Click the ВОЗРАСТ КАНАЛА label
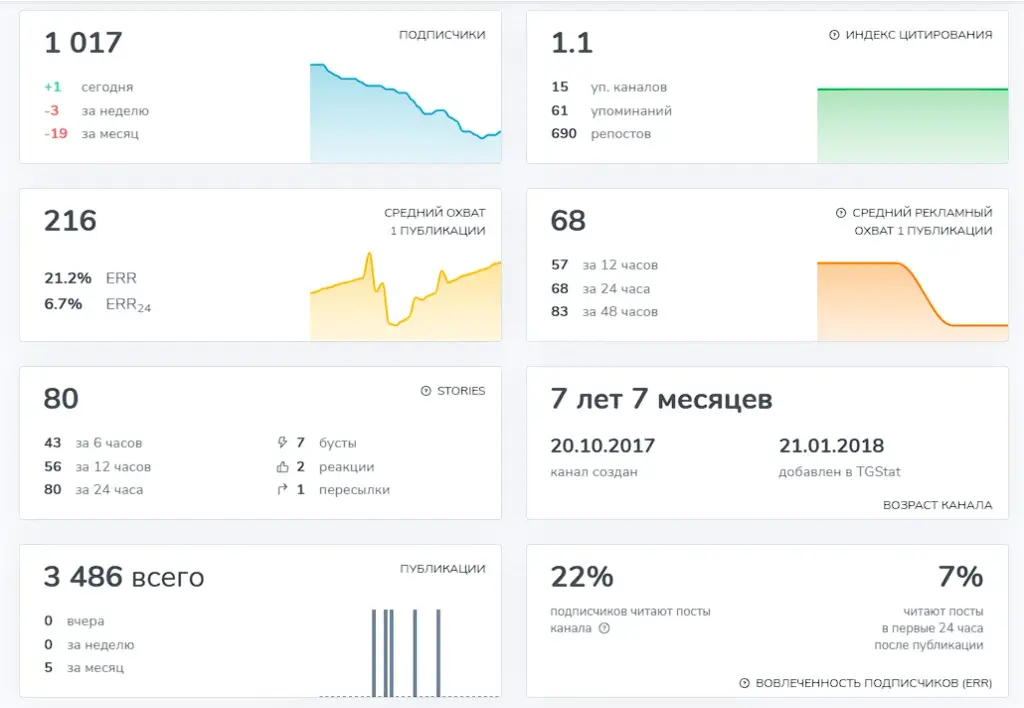This screenshot has height=708, width=1024. point(937,506)
